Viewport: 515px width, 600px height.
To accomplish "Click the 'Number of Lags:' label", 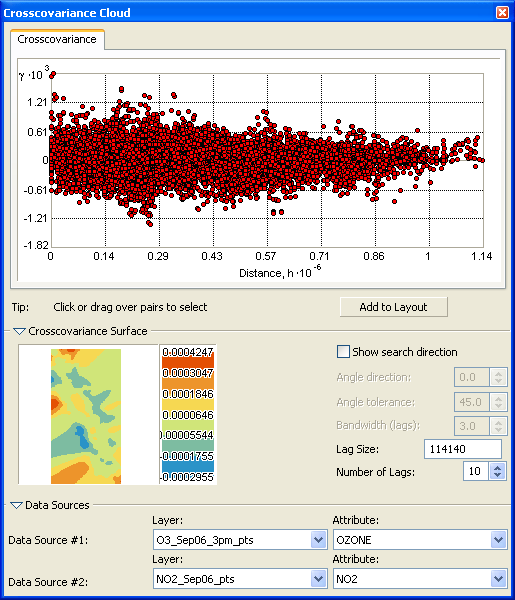I will tap(375, 472).
